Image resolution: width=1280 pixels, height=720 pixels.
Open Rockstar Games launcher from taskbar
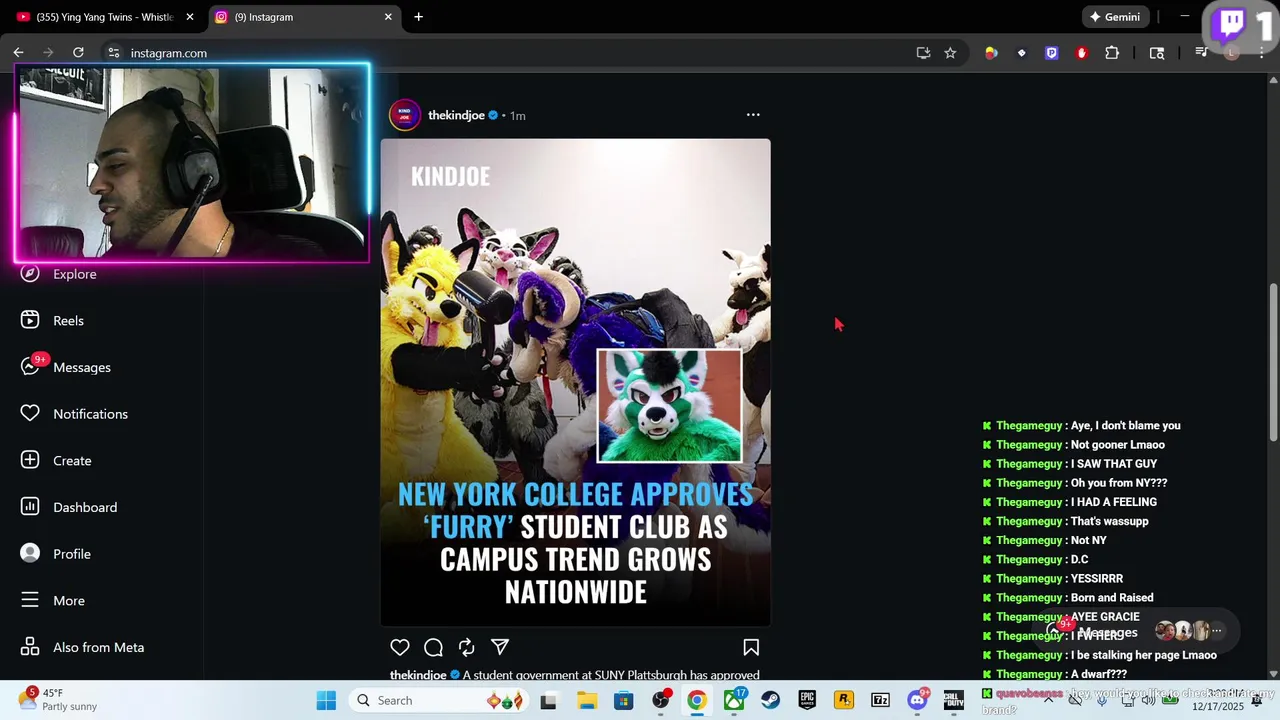pyautogui.click(x=844, y=700)
